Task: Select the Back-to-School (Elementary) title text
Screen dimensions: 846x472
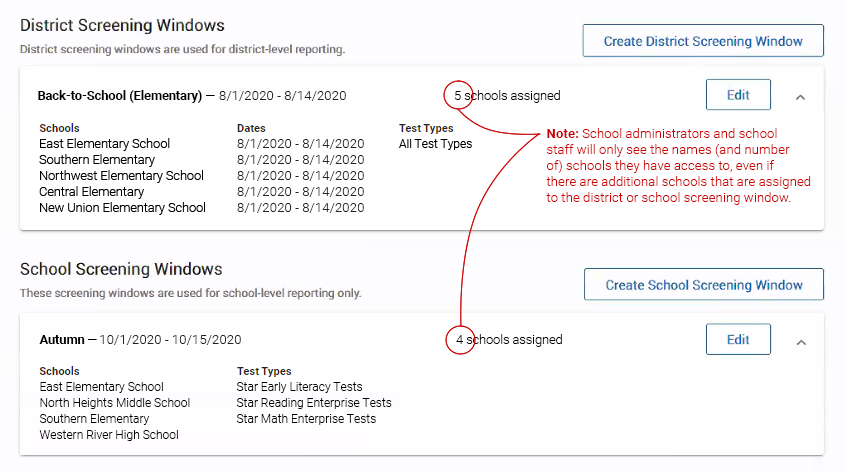Action: coord(120,95)
